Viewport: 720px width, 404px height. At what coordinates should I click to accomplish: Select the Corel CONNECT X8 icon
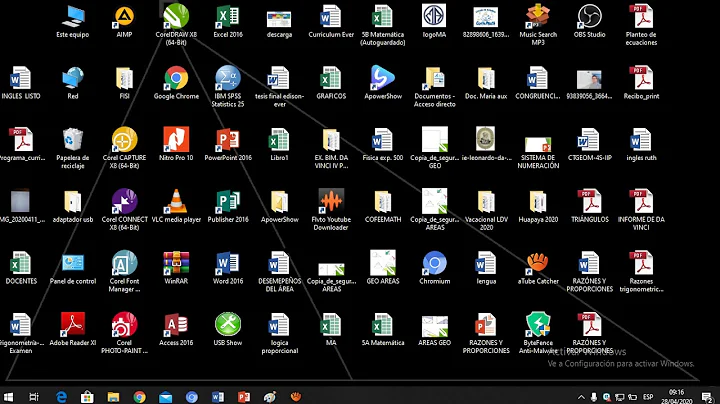point(124,210)
